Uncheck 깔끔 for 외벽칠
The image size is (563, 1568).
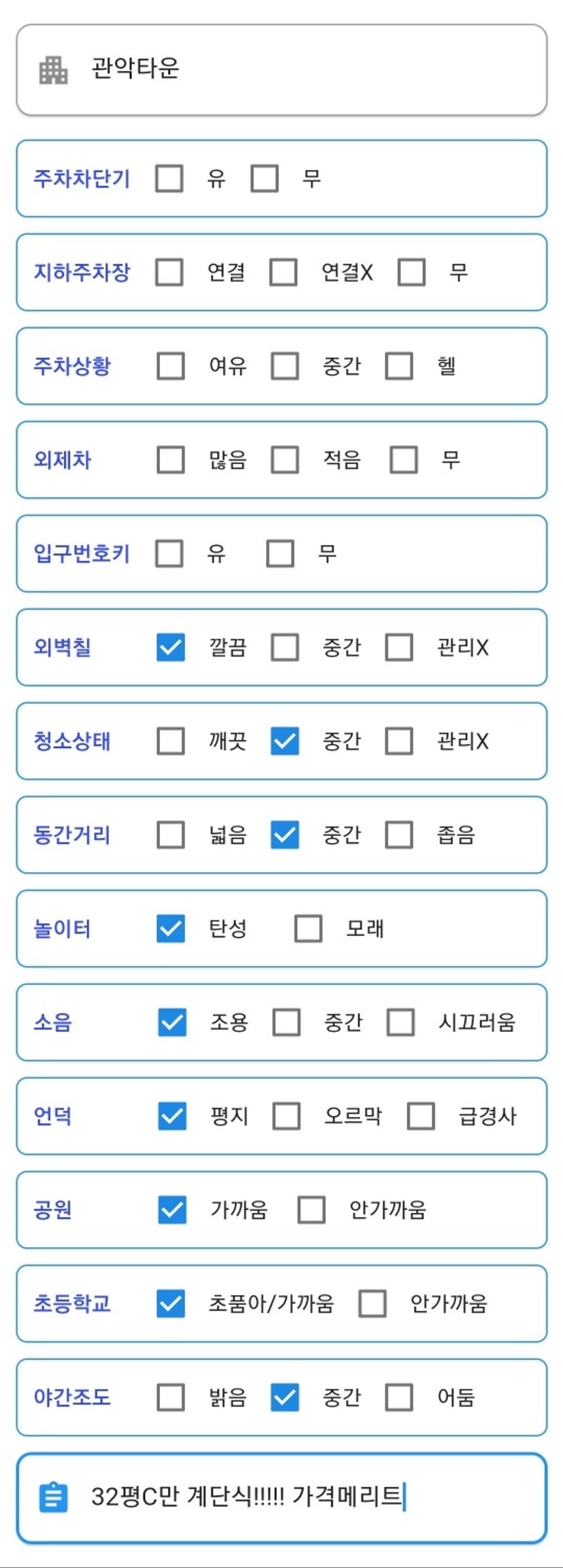click(171, 647)
